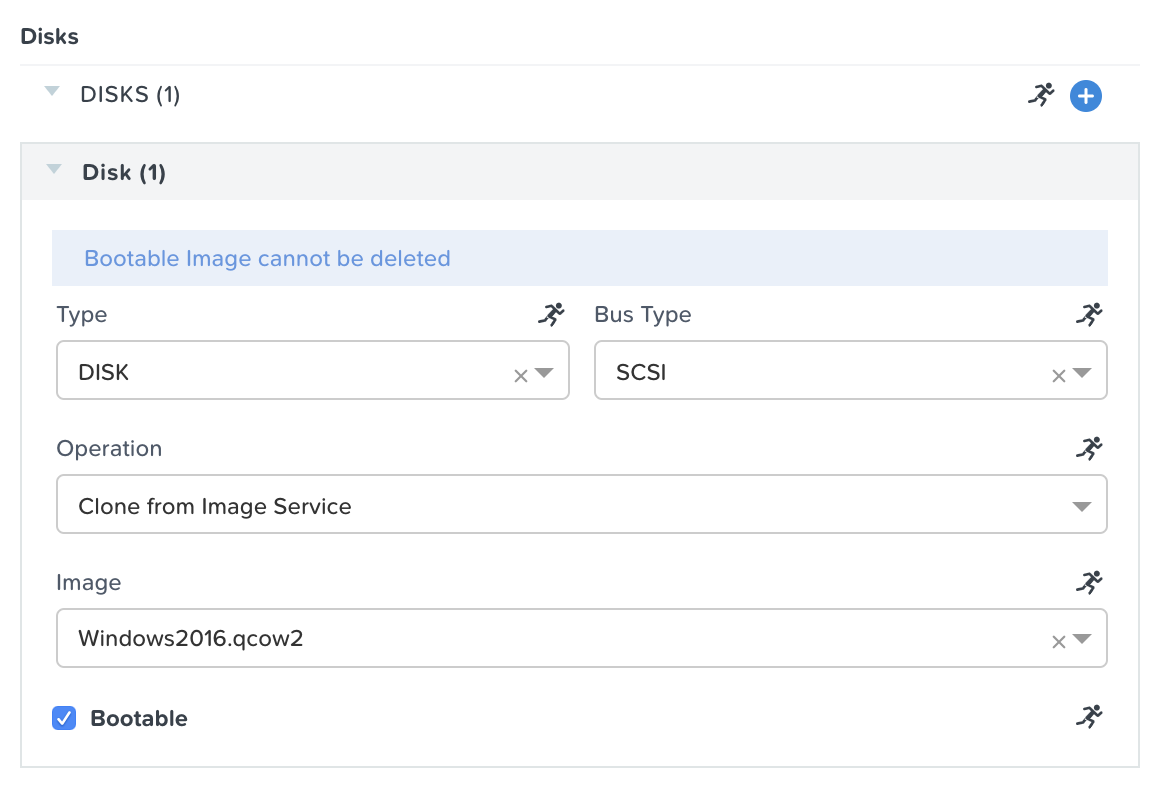The width and height of the screenshot is (1158, 790).
Task: Toggle runtime icon for Image field
Action: 1089,583
